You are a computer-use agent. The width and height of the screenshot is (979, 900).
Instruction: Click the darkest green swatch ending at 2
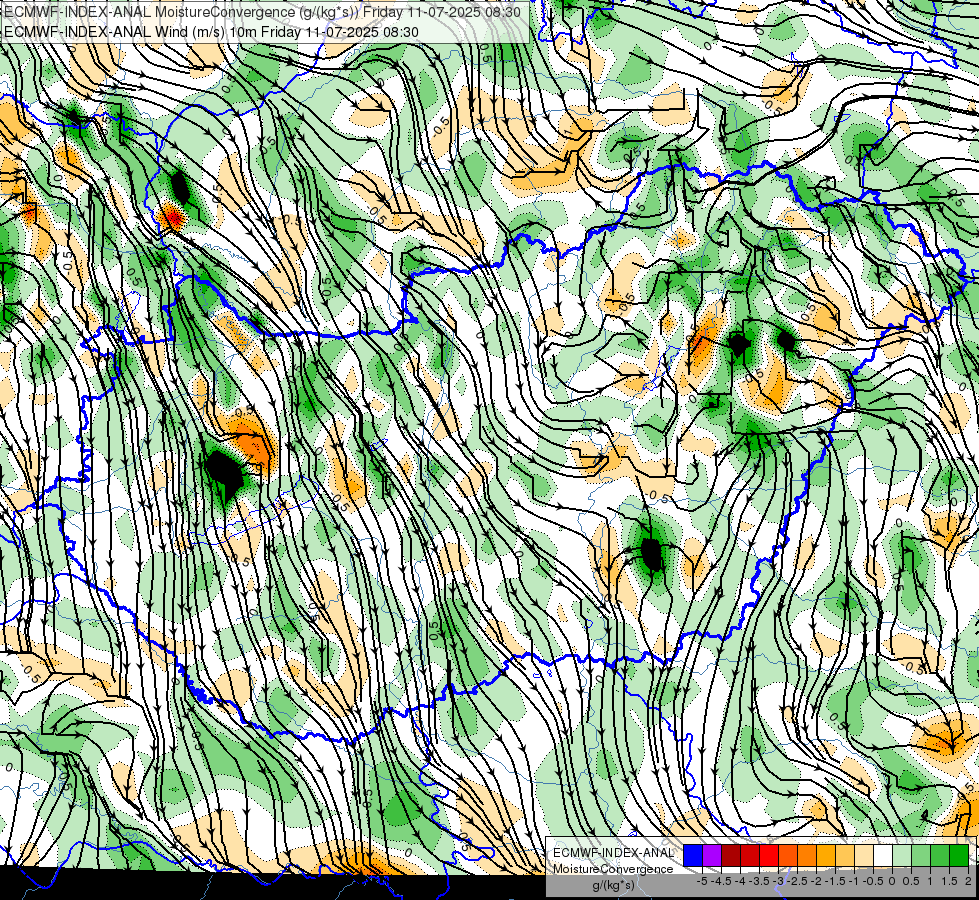(959, 855)
